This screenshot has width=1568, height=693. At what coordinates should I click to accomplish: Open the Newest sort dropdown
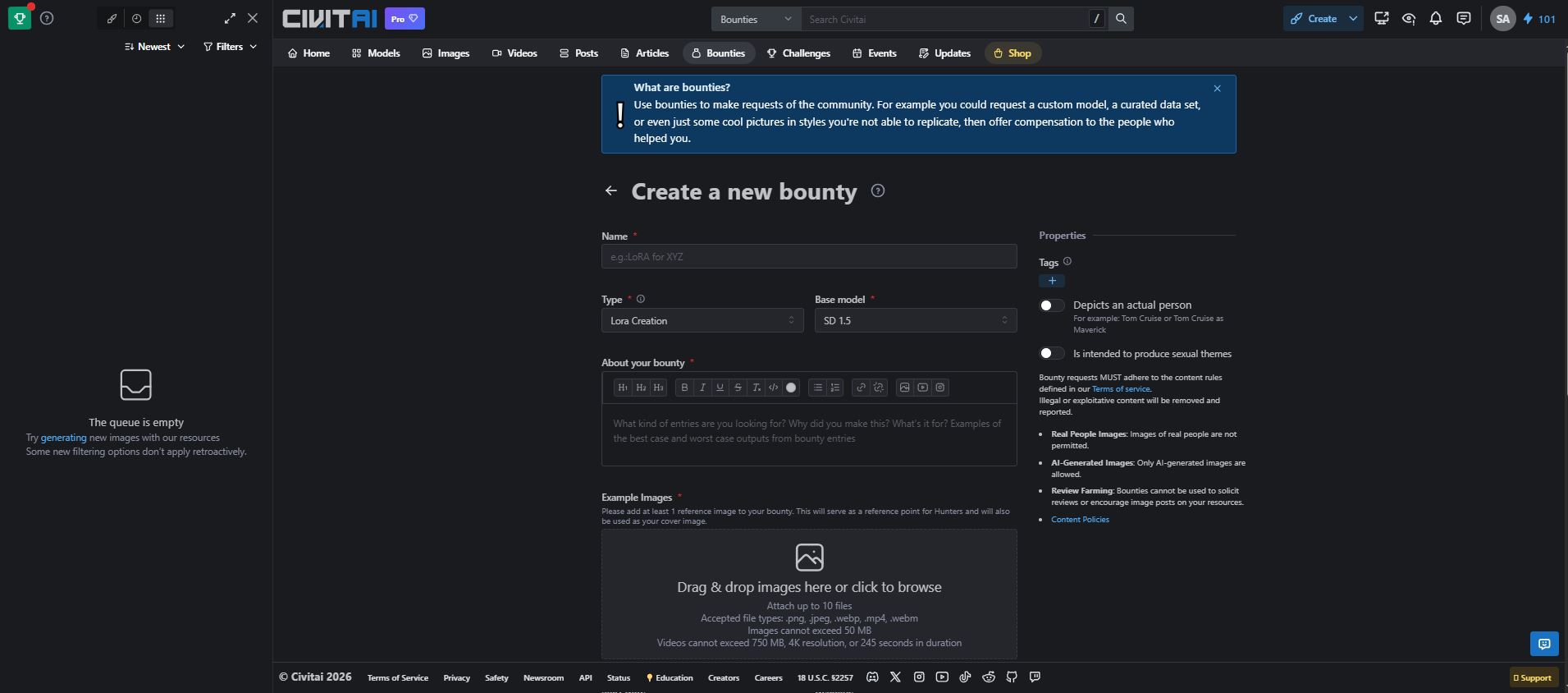154,47
